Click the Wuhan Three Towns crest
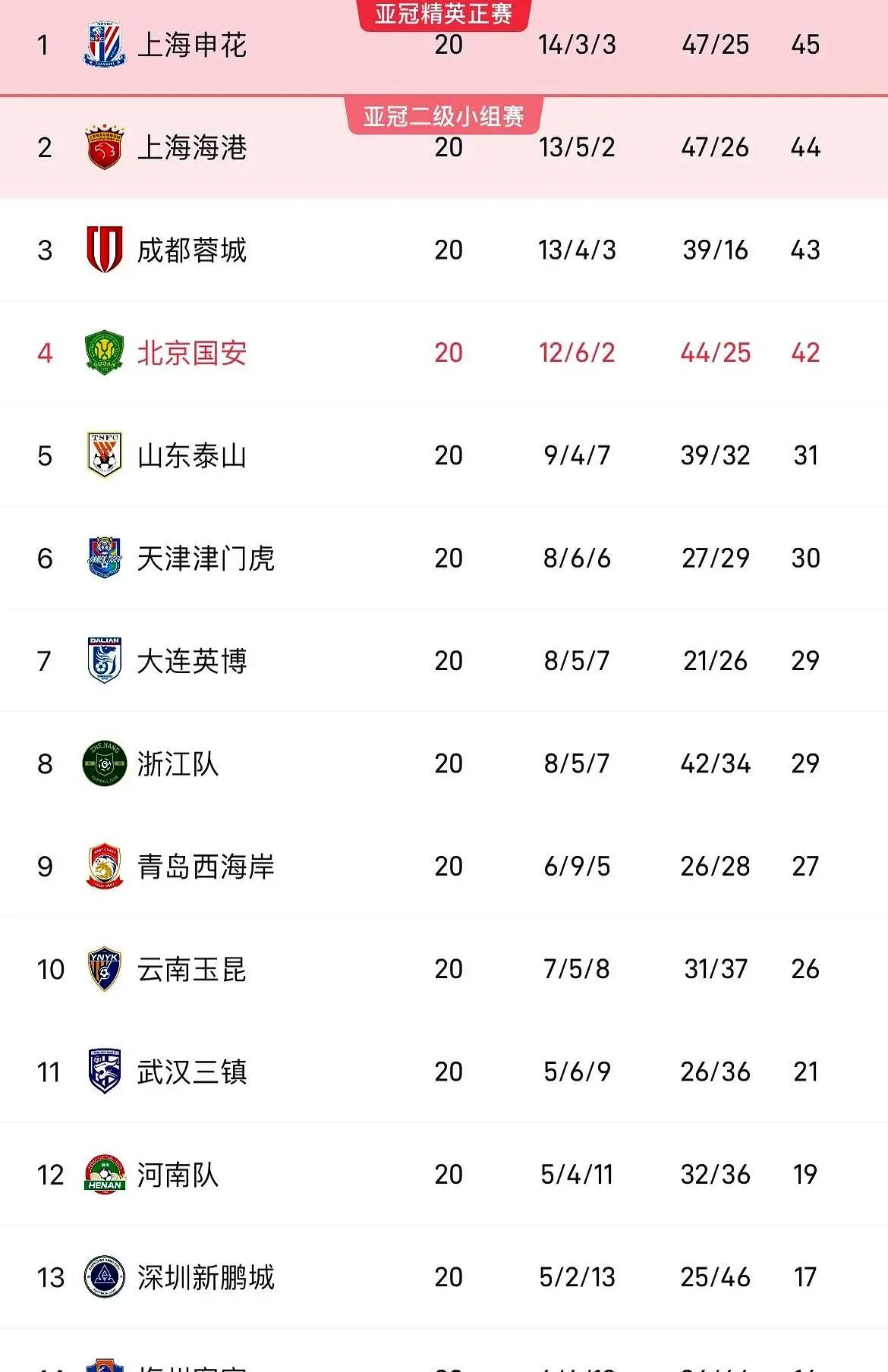The width and height of the screenshot is (888, 1372). [104, 1071]
